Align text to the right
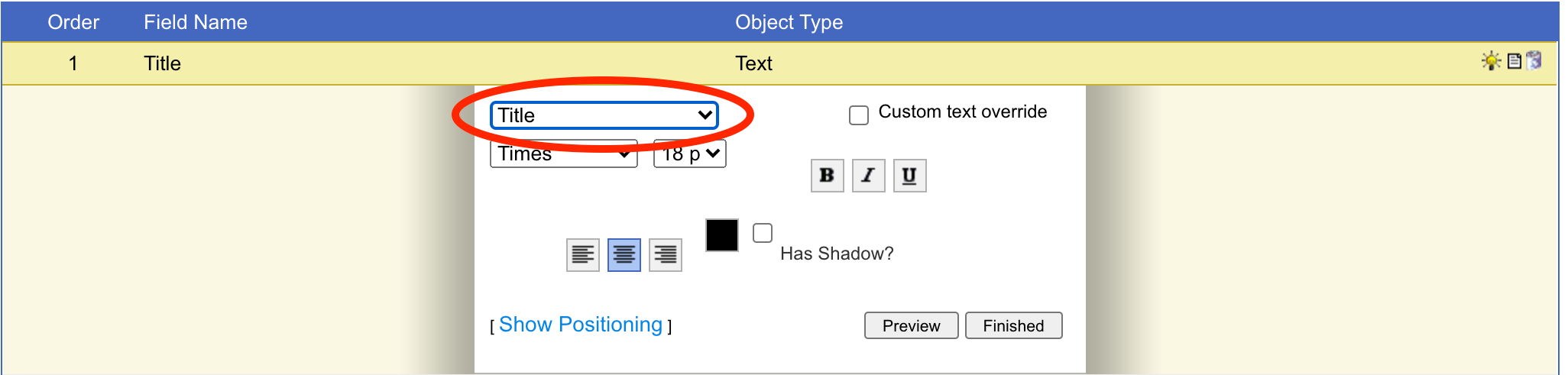This screenshot has height=375, width=1568. tap(666, 255)
